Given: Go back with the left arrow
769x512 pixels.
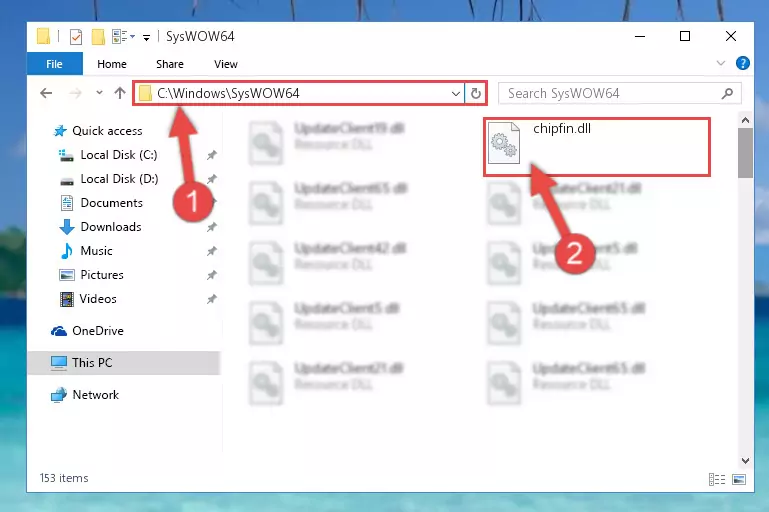Looking at the screenshot, I should 46,93.
